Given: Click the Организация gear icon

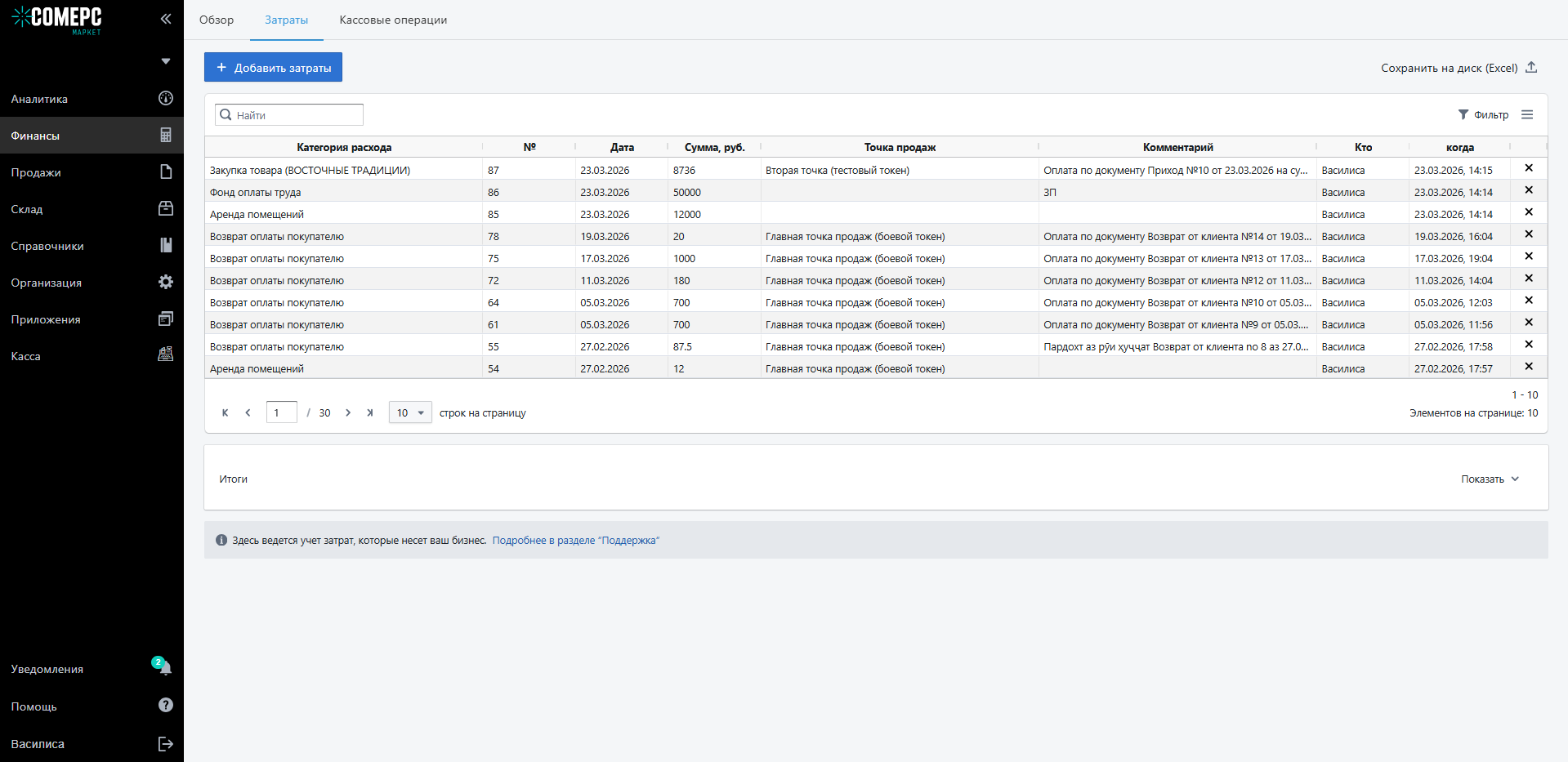Looking at the screenshot, I should point(166,282).
